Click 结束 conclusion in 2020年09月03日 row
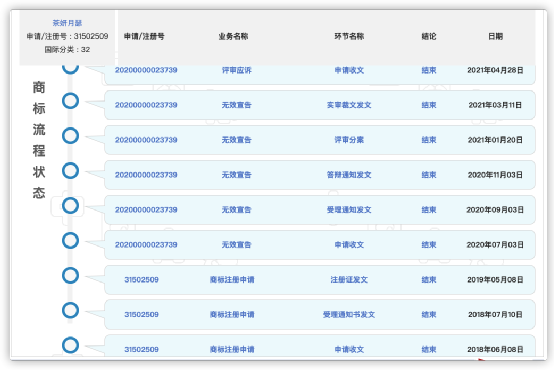The width and height of the screenshot is (554, 370). click(x=429, y=210)
